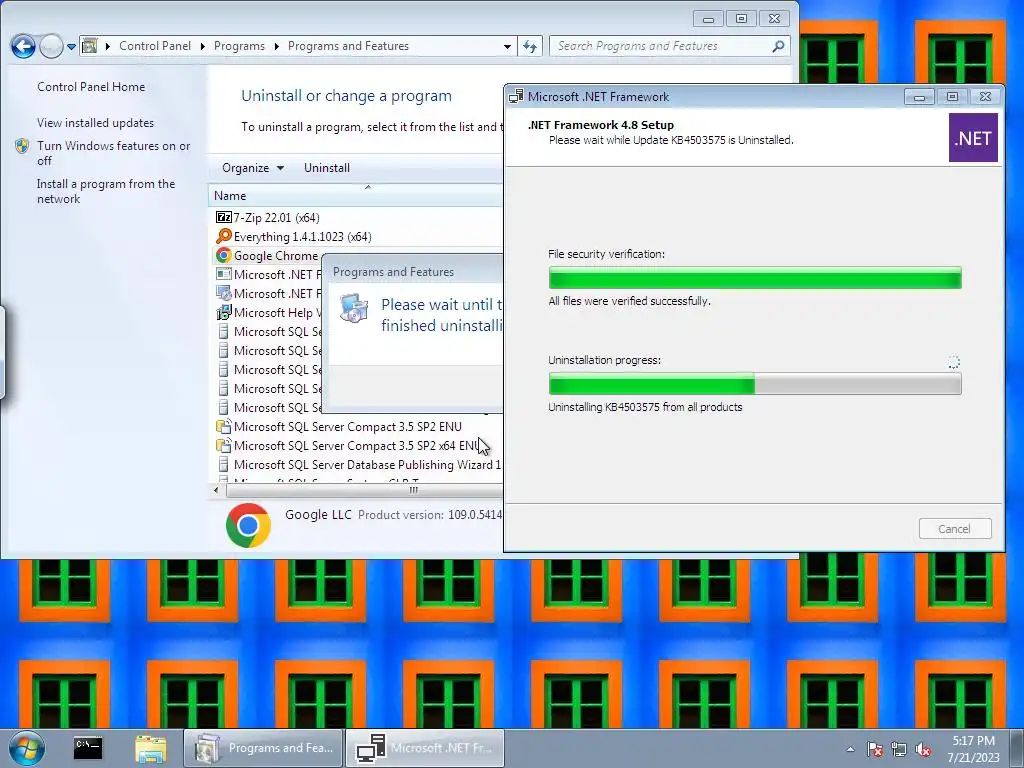Screen dimensions: 1024x768
Task: Click left arrow of horizontal scrollbar
Action: pos(216,490)
